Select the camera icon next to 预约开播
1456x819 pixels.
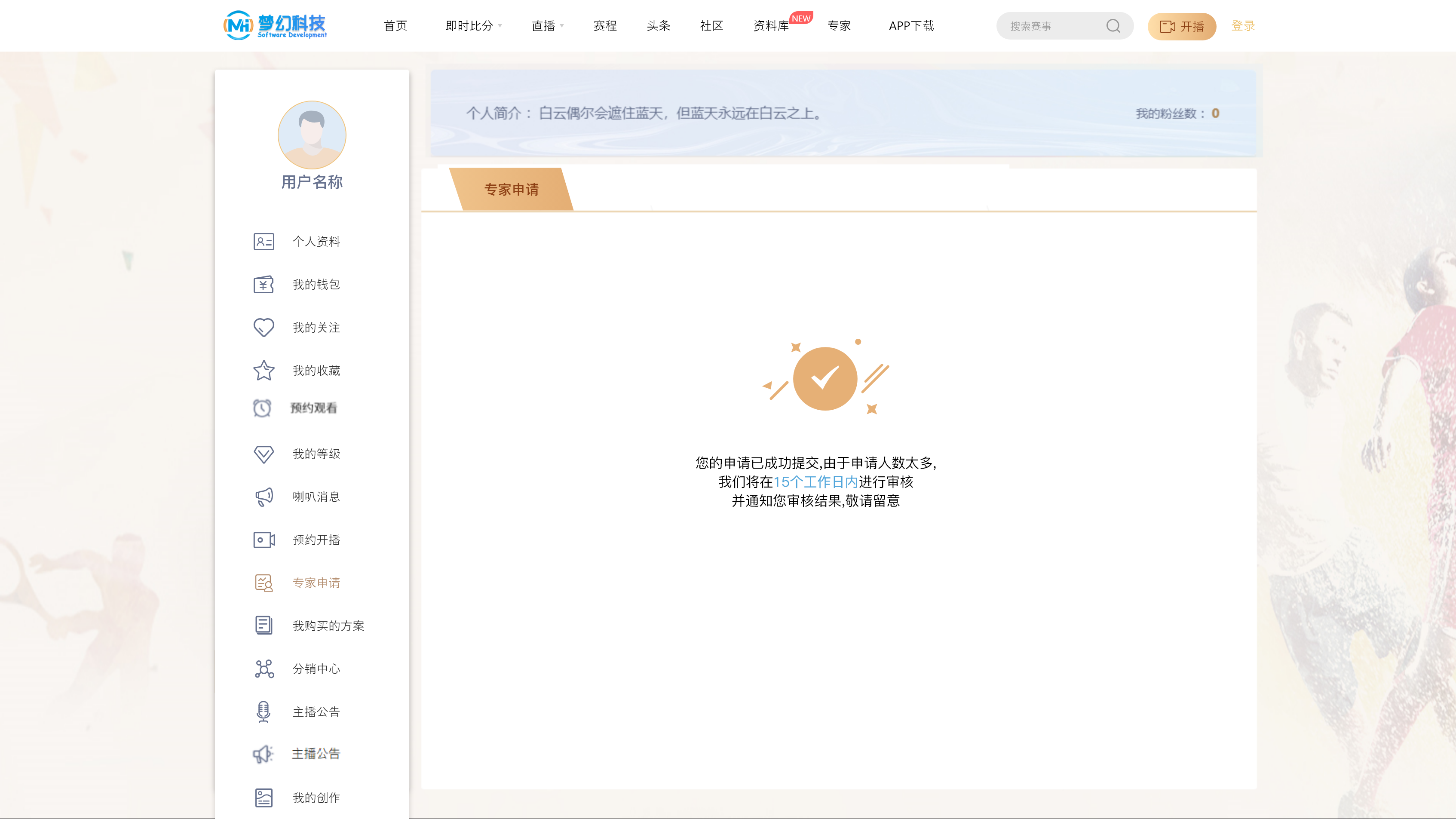click(x=264, y=540)
